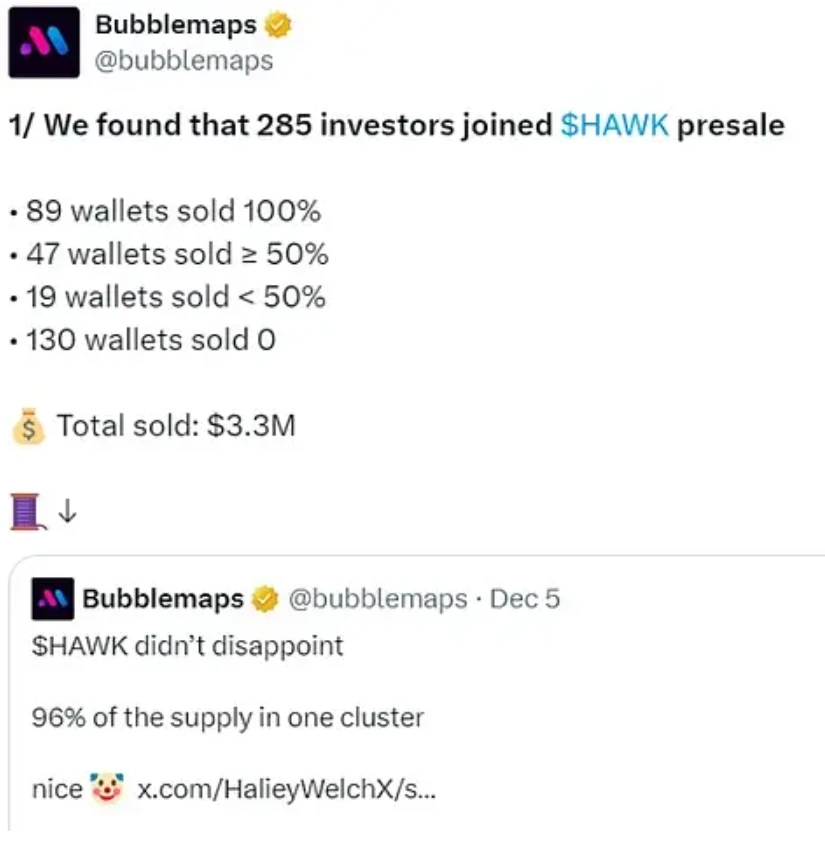Open the Bubblemaps name in the quoted tweet
825x841 pixels.
click(x=162, y=600)
